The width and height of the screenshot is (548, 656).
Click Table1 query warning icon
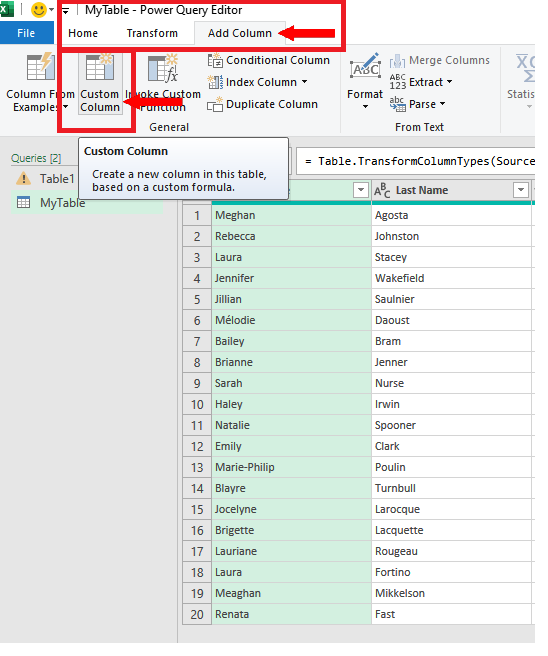24,179
